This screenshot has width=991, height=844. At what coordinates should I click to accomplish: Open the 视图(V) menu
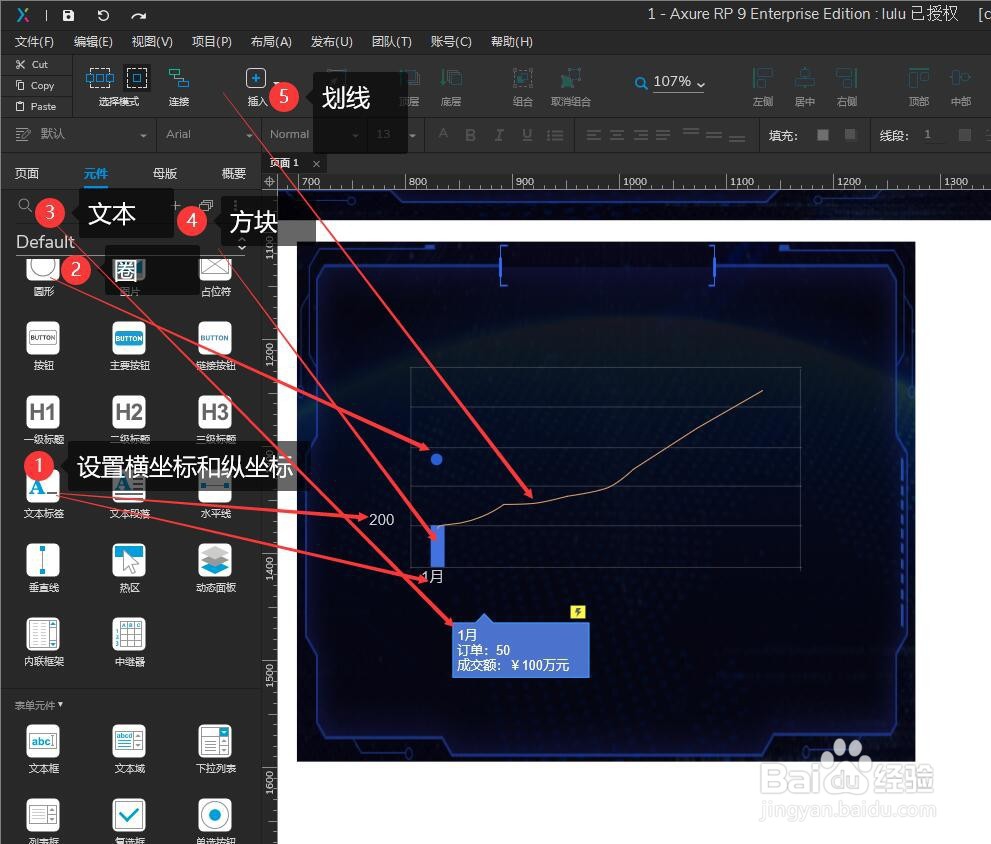click(x=152, y=42)
